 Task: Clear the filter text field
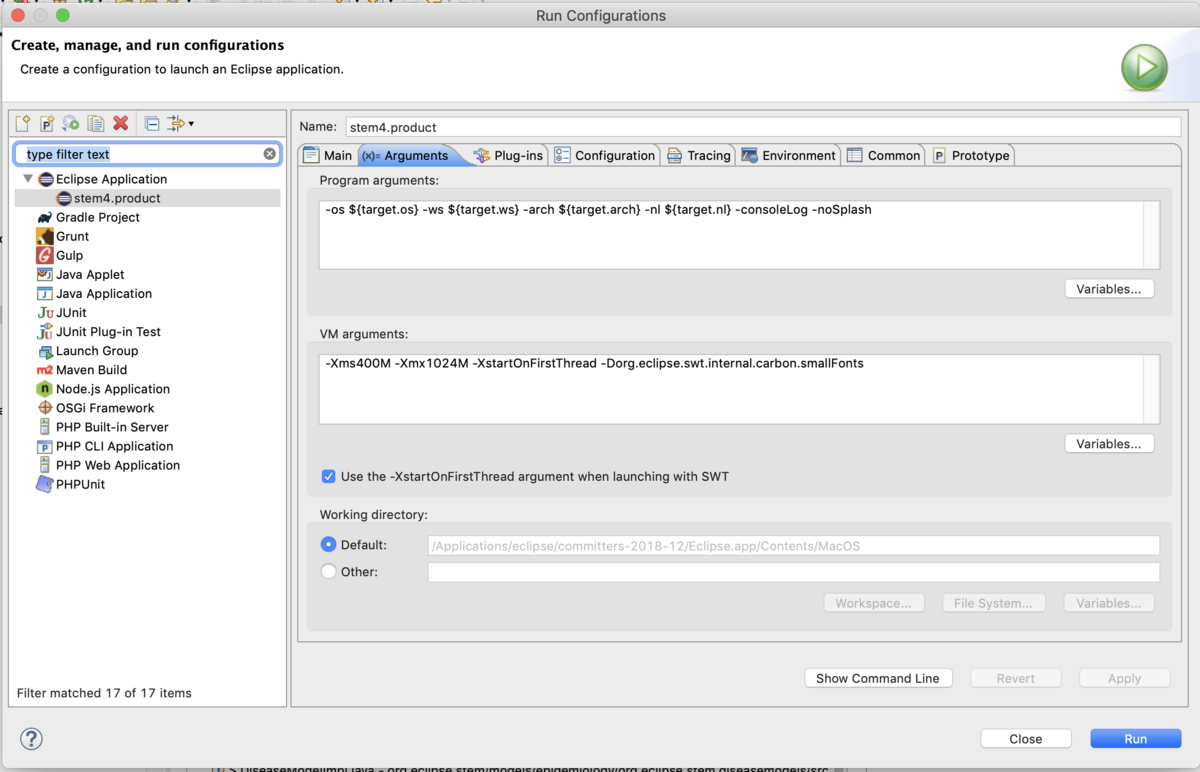pyautogui.click(x=269, y=154)
